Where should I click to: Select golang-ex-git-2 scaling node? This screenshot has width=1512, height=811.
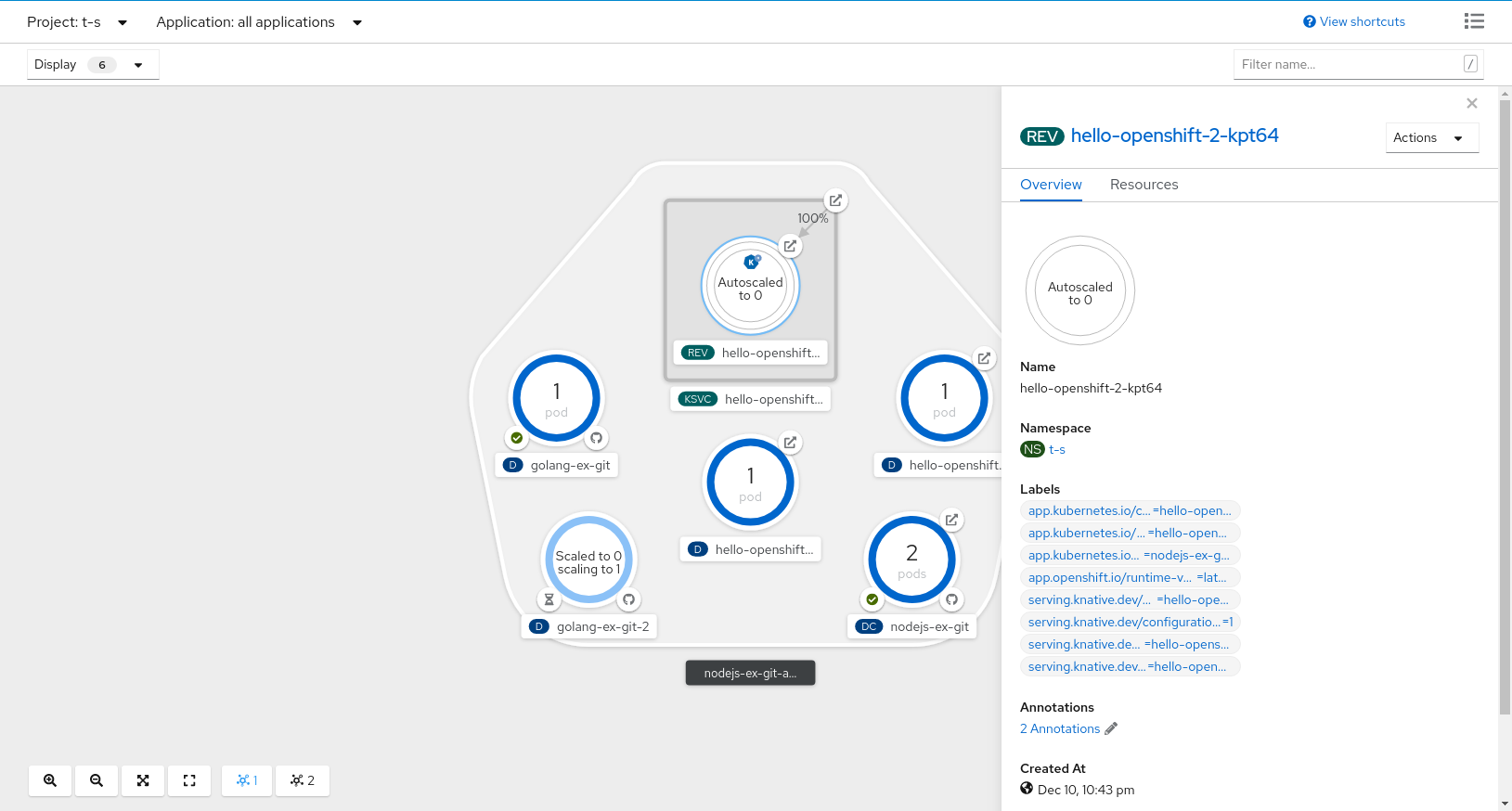[x=588, y=560]
